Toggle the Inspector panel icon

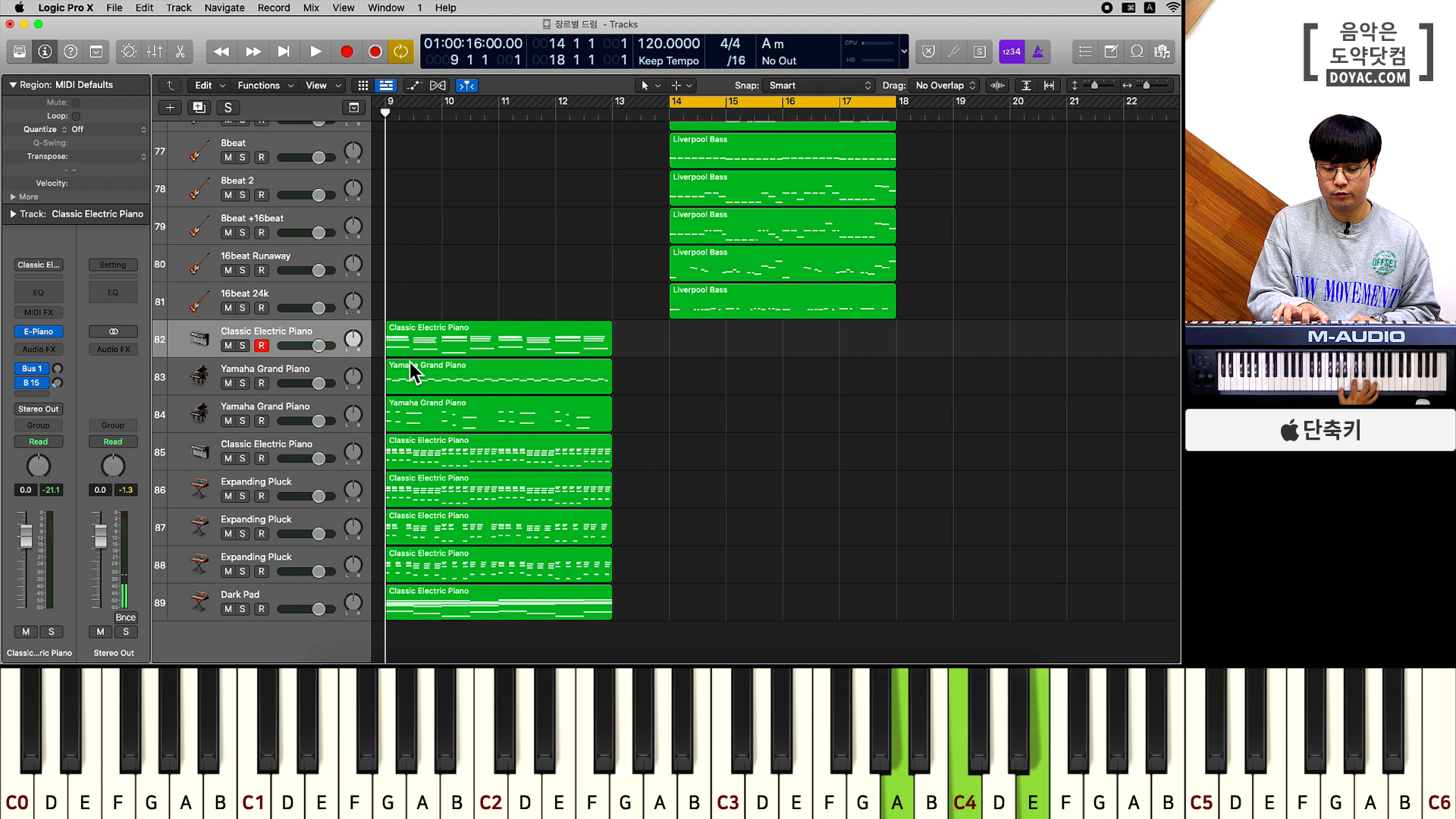coord(45,52)
